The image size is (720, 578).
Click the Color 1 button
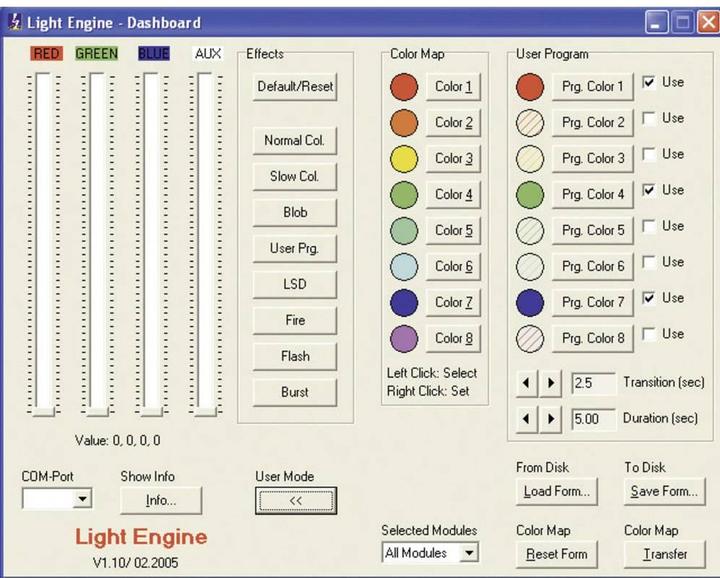pos(453,87)
